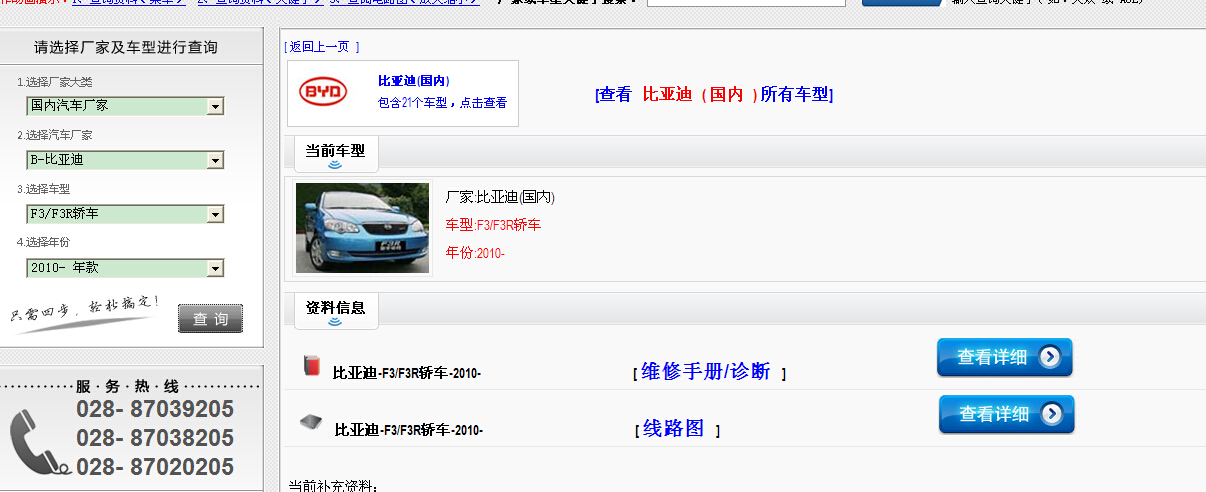Click 查看 比亚迪（国内）所有车型 link

(x=713, y=94)
